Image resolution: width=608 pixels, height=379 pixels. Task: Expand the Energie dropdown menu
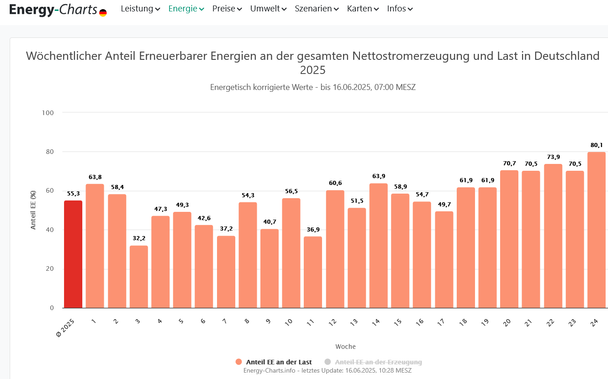186,9
